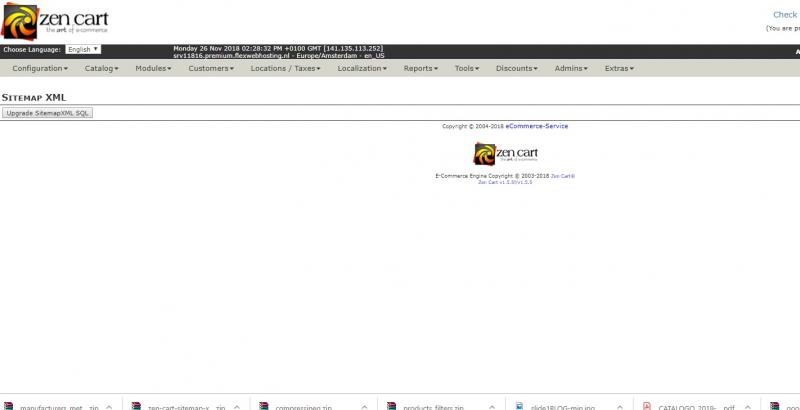
Task: Open the zen-cart-sitemap zip download icon
Action: 136,406
